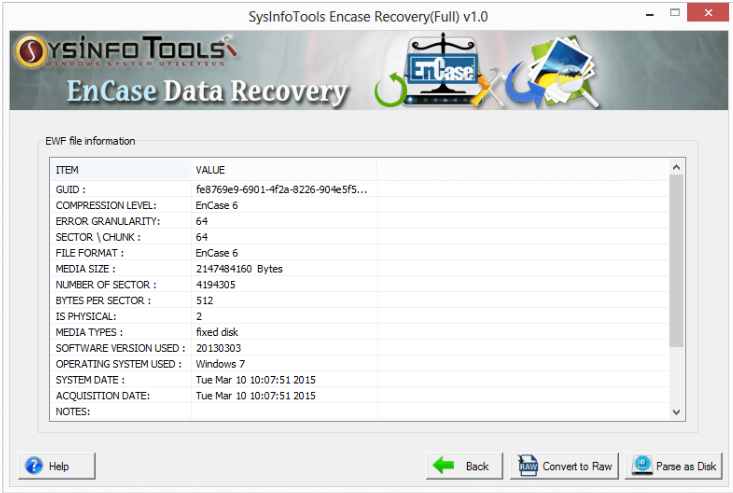The width and height of the screenshot is (733, 493).
Task: Click the green Back arrow icon
Action: [x=443, y=465]
